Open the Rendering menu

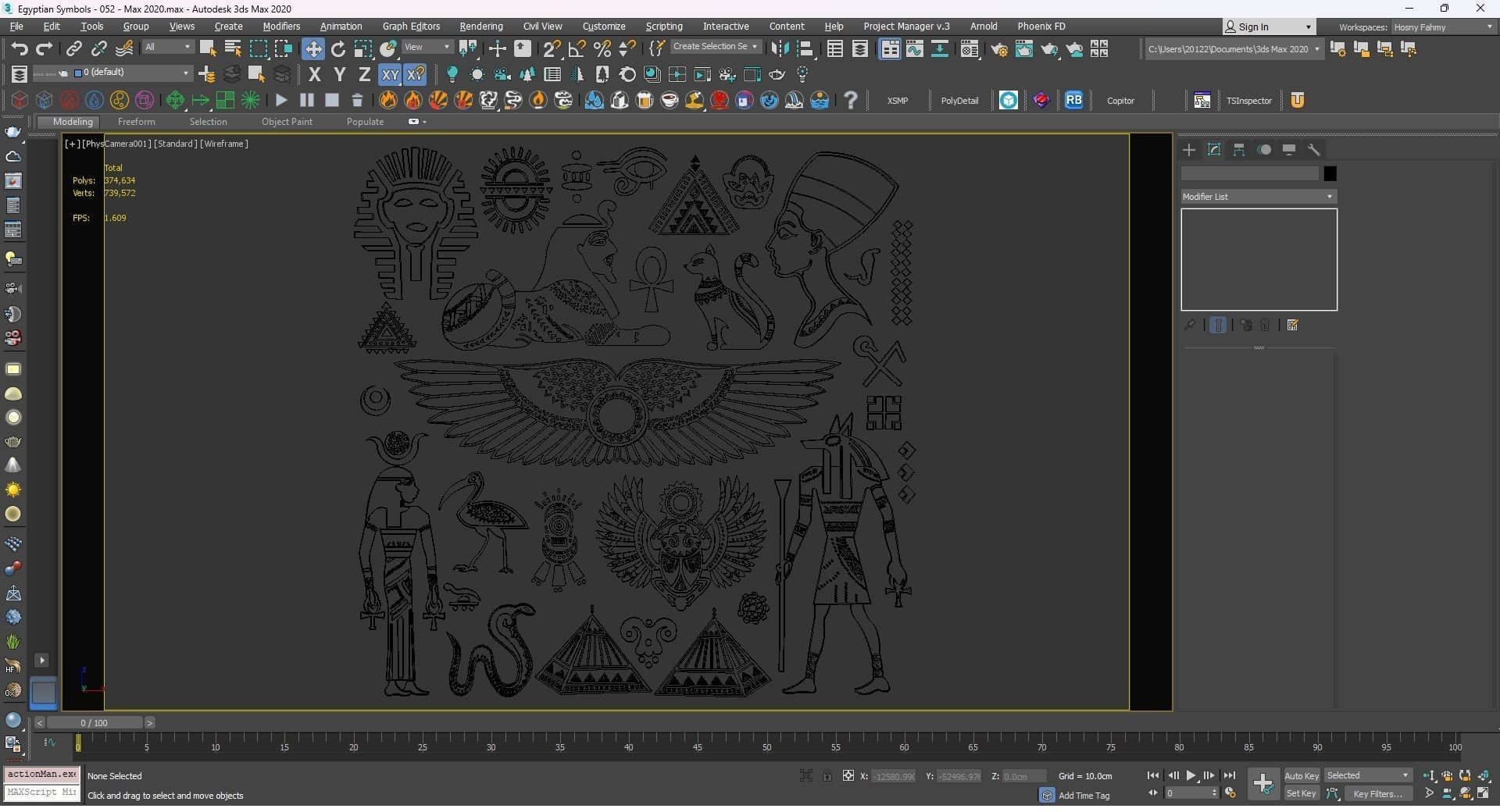480,27
